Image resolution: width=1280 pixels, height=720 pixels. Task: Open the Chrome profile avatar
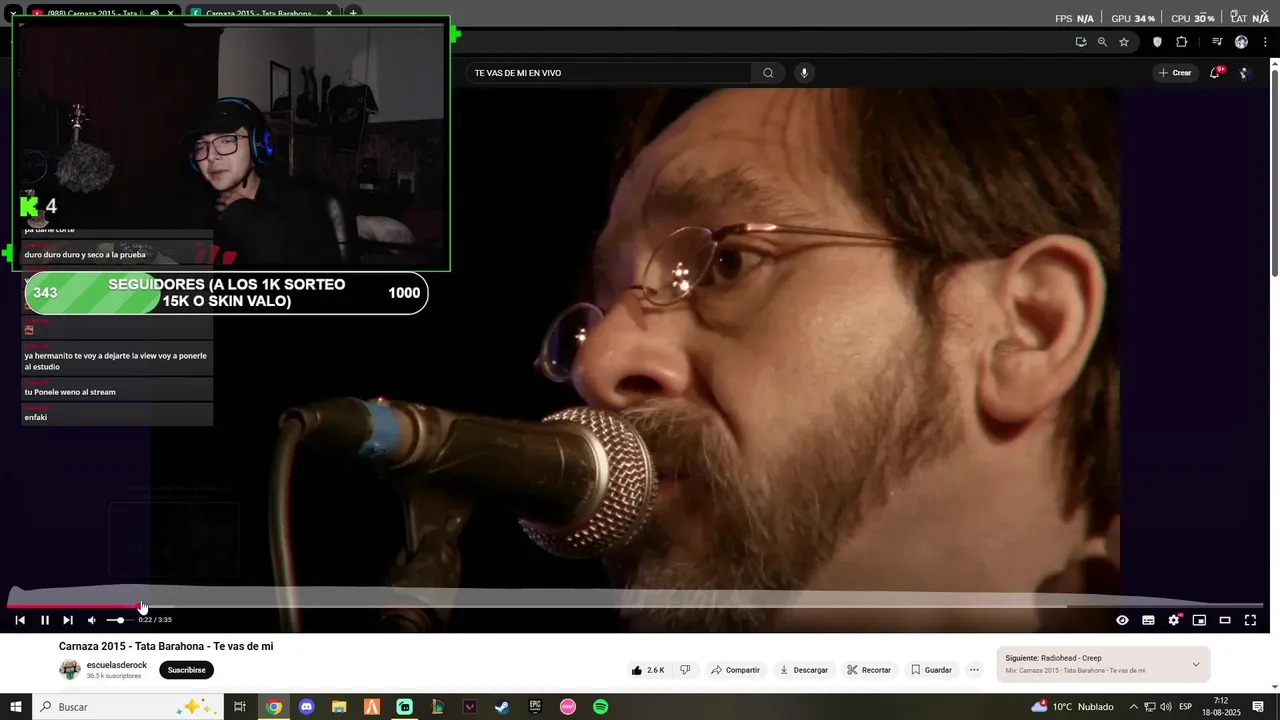[1241, 42]
